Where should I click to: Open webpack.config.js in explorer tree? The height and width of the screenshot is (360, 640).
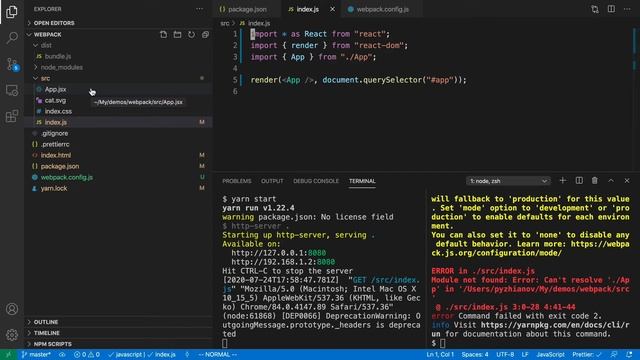(118, 178)
